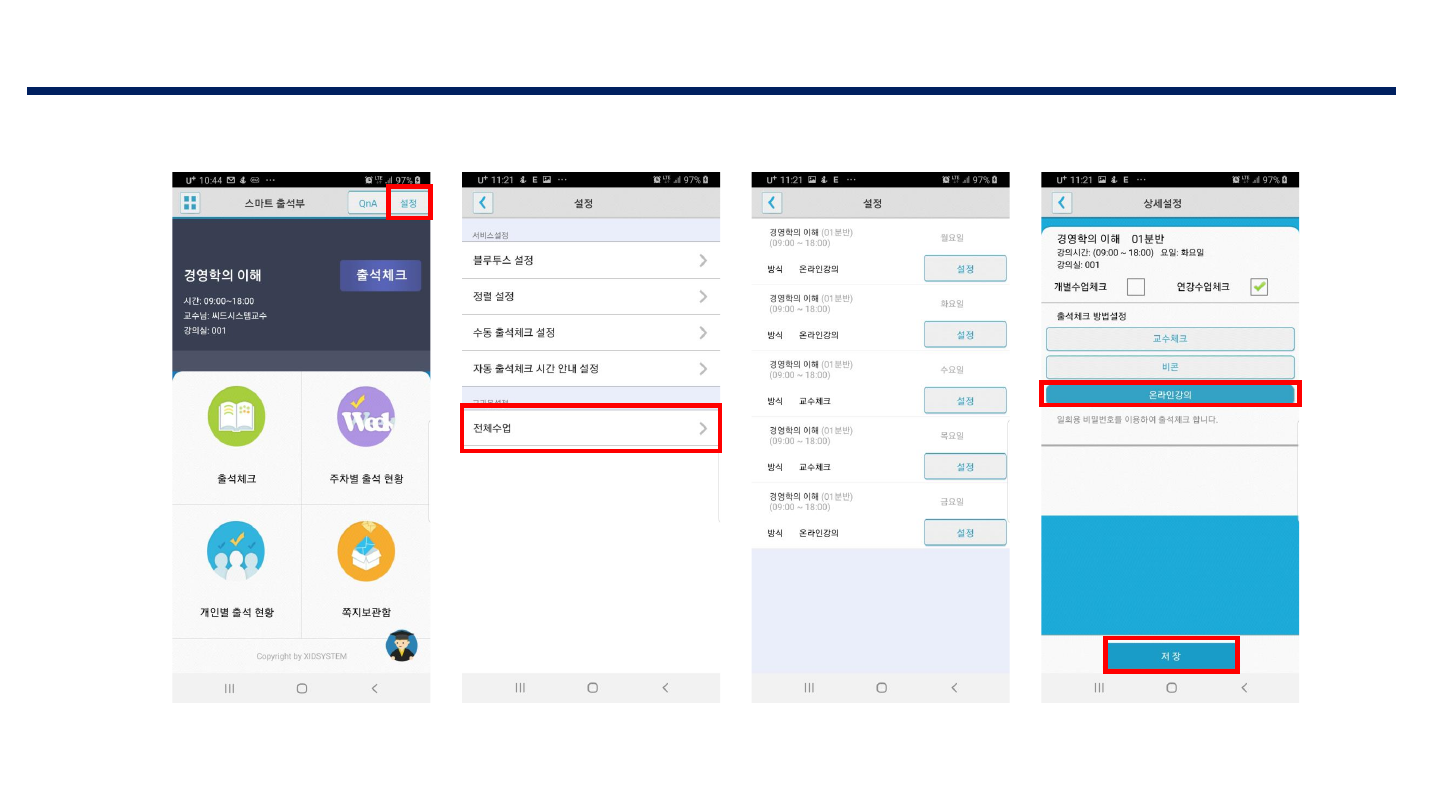Open the grid menu icon beside 스마트 출석부
1440x810 pixels.
coord(190,203)
